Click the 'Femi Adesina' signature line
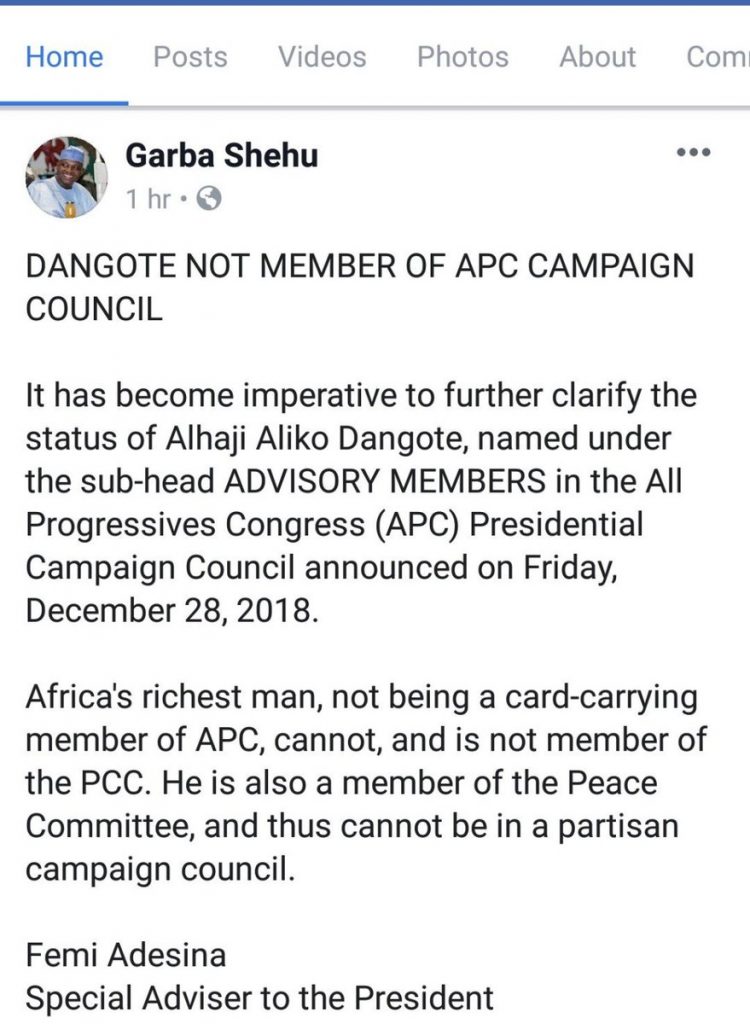Image resolution: width=750 pixels, height=1024 pixels. [126, 955]
